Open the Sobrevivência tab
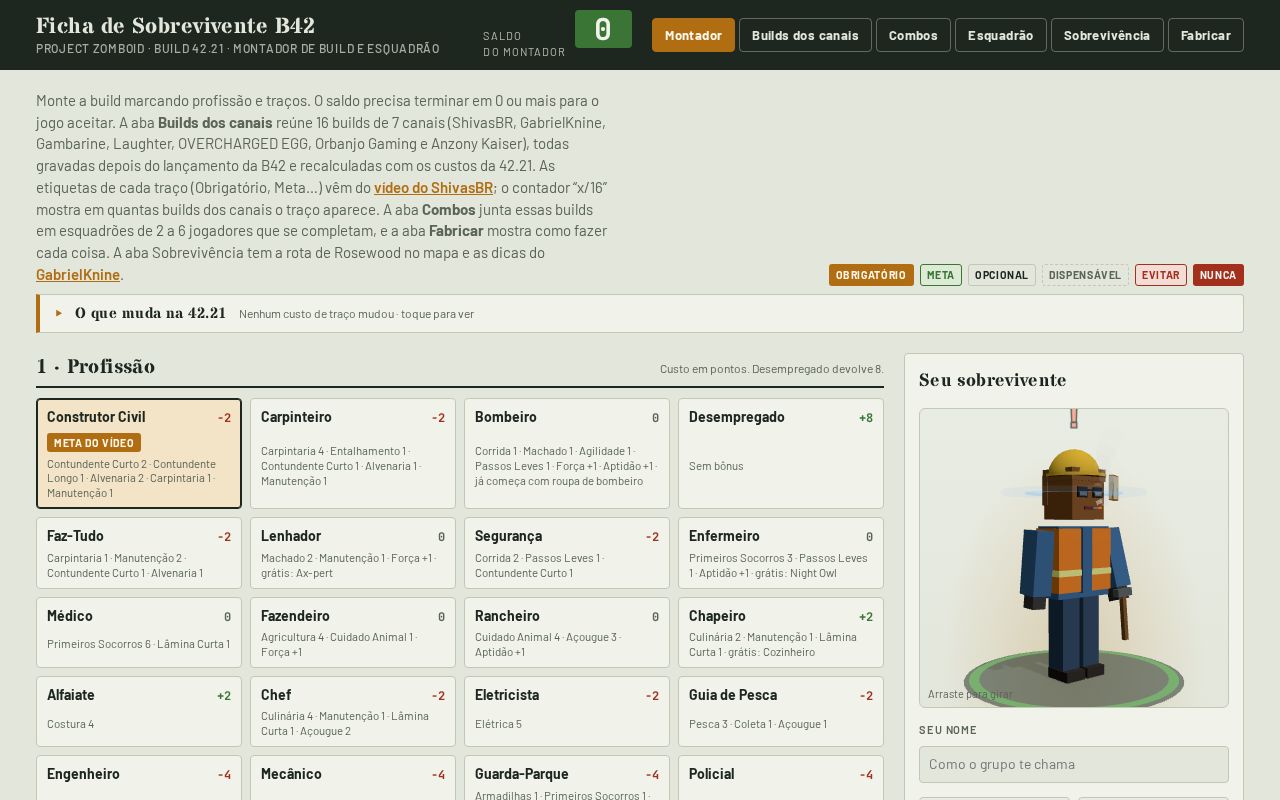1280x800 pixels. 1107,35
